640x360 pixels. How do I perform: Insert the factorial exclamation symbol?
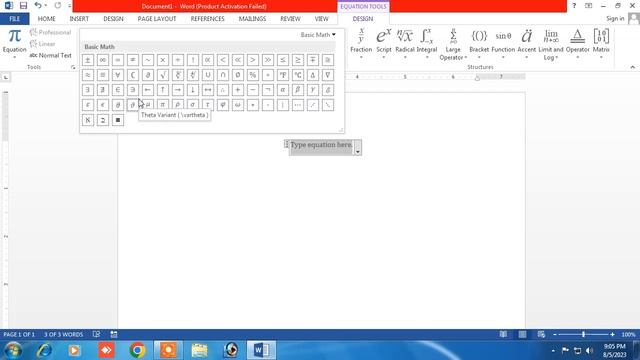point(193,60)
